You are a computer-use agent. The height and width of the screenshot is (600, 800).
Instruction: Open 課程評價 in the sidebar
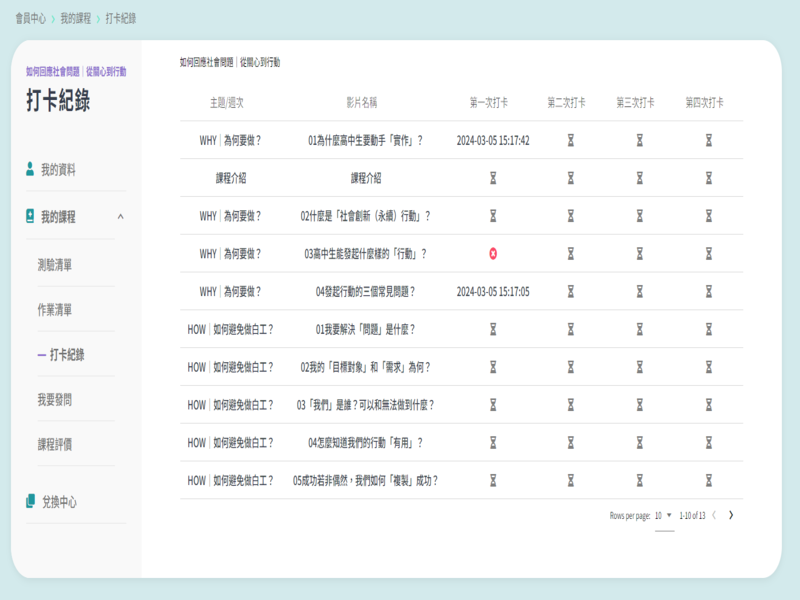pyautogui.click(x=55, y=445)
